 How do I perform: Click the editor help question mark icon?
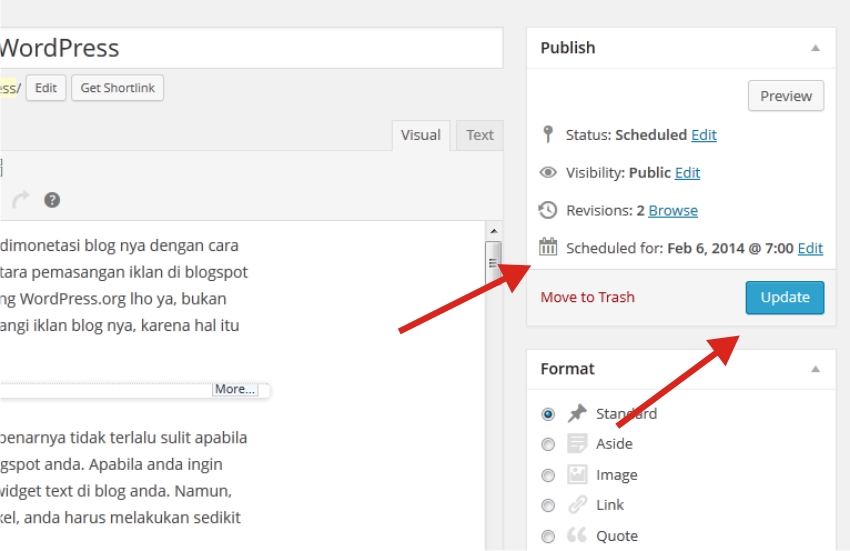coord(52,200)
